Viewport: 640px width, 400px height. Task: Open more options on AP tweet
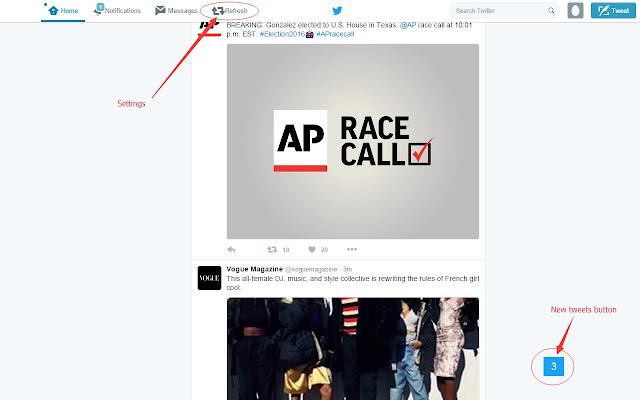click(x=352, y=249)
